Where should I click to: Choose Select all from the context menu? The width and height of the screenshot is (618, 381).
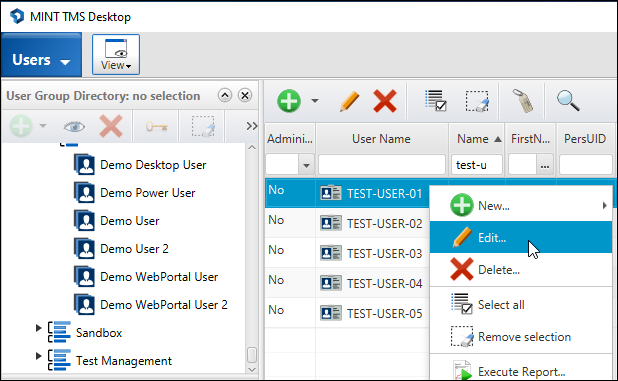(x=521, y=305)
